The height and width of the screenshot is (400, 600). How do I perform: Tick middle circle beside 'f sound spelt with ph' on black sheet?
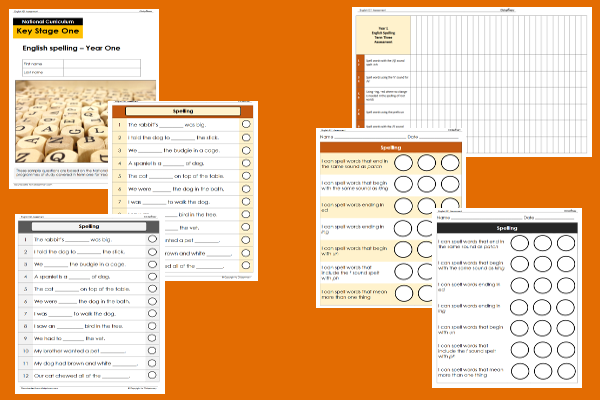tap(543, 350)
